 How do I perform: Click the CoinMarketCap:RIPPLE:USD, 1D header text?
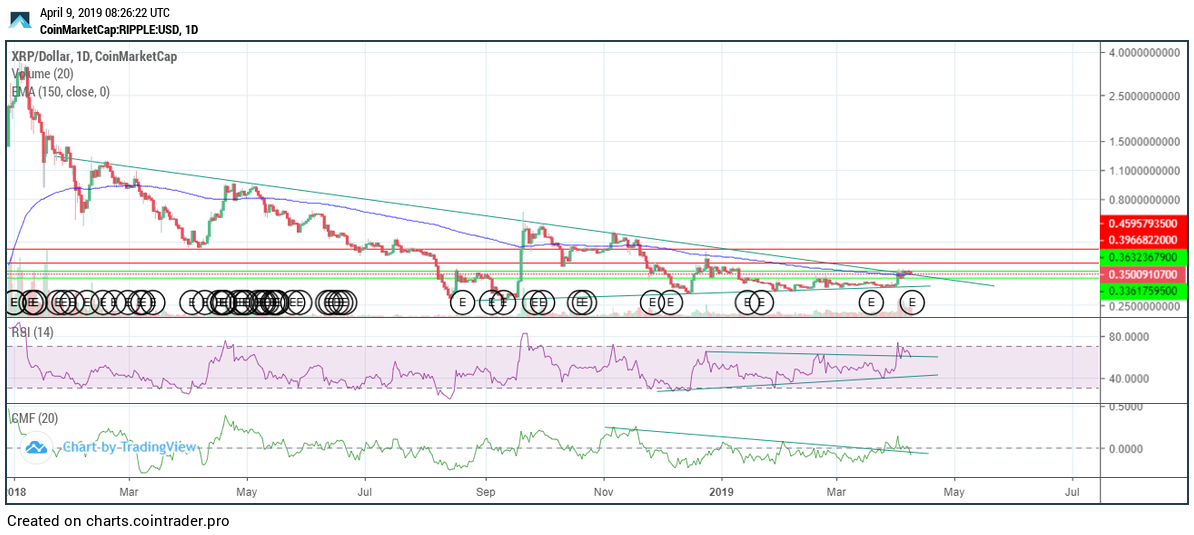120,28
